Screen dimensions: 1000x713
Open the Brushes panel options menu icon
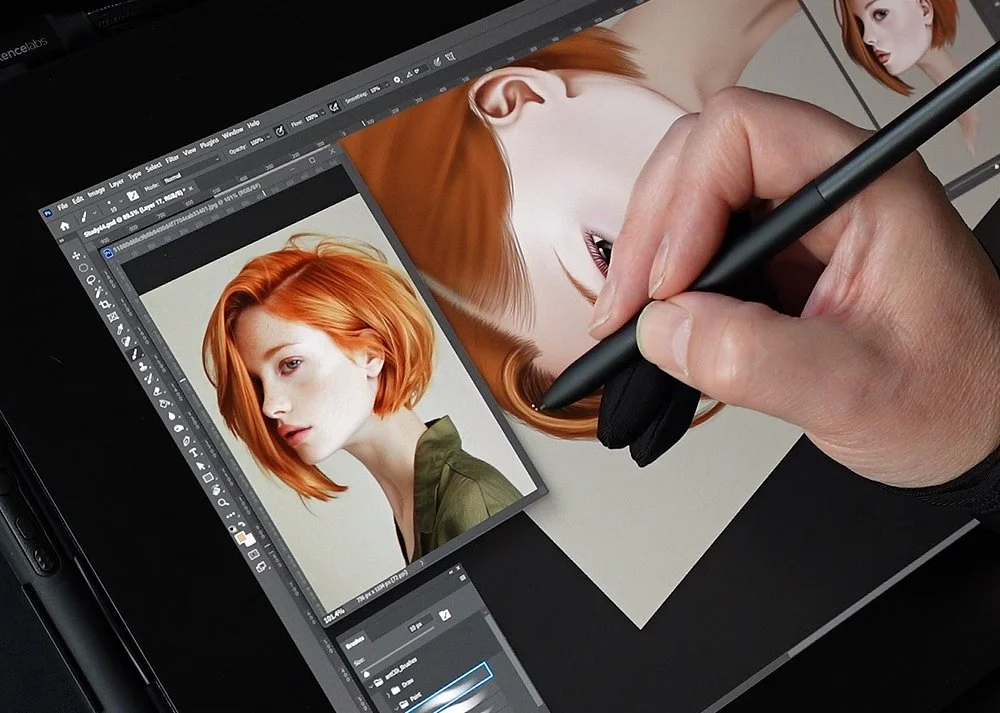pyautogui.click(x=462, y=578)
